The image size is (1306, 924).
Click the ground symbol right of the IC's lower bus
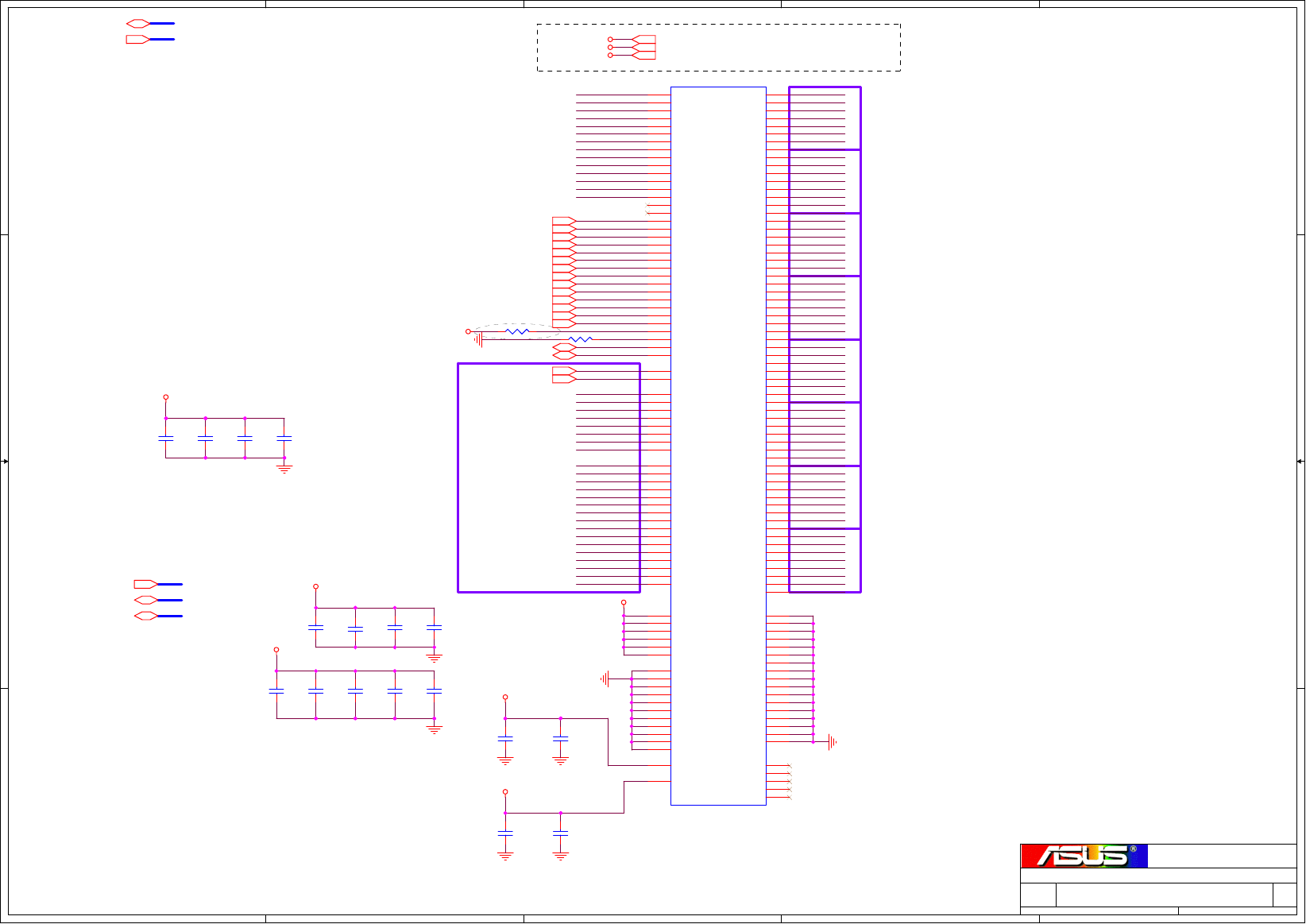click(x=832, y=742)
